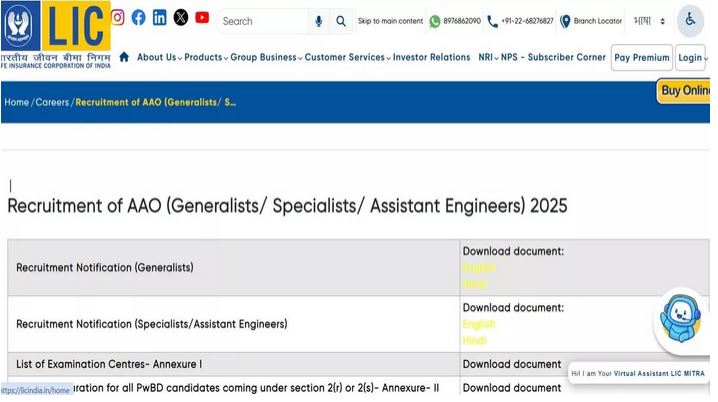Click Careers in the breadcrumb

tap(52, 102)
